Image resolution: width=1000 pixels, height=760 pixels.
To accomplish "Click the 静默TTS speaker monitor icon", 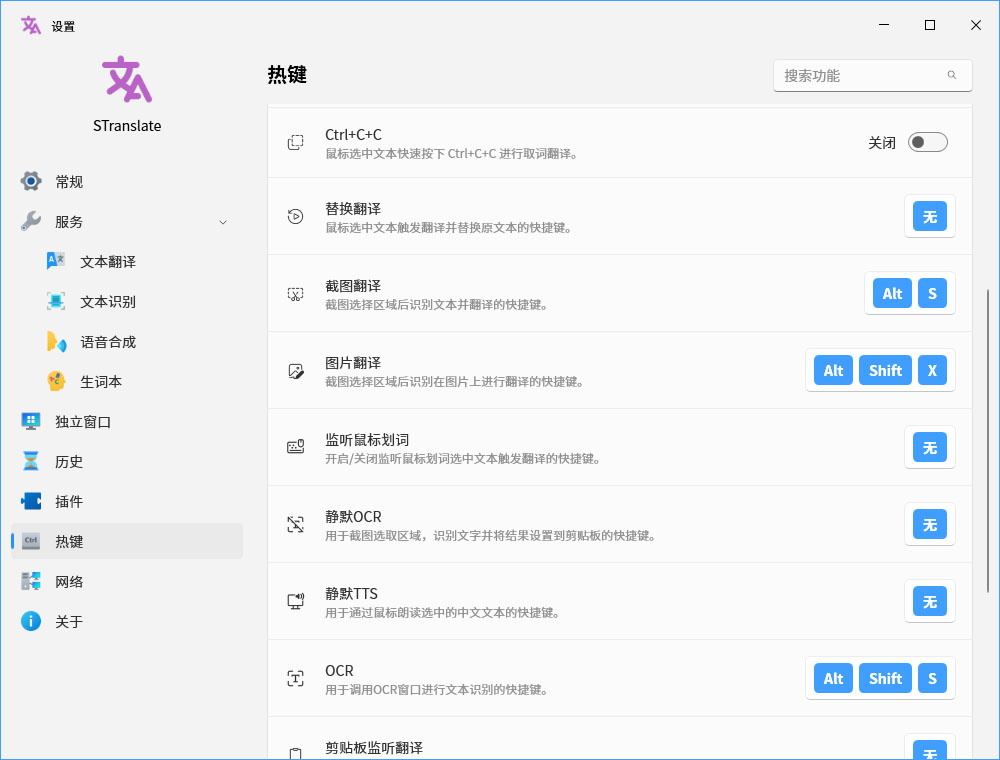I will [x=295, y=601].
